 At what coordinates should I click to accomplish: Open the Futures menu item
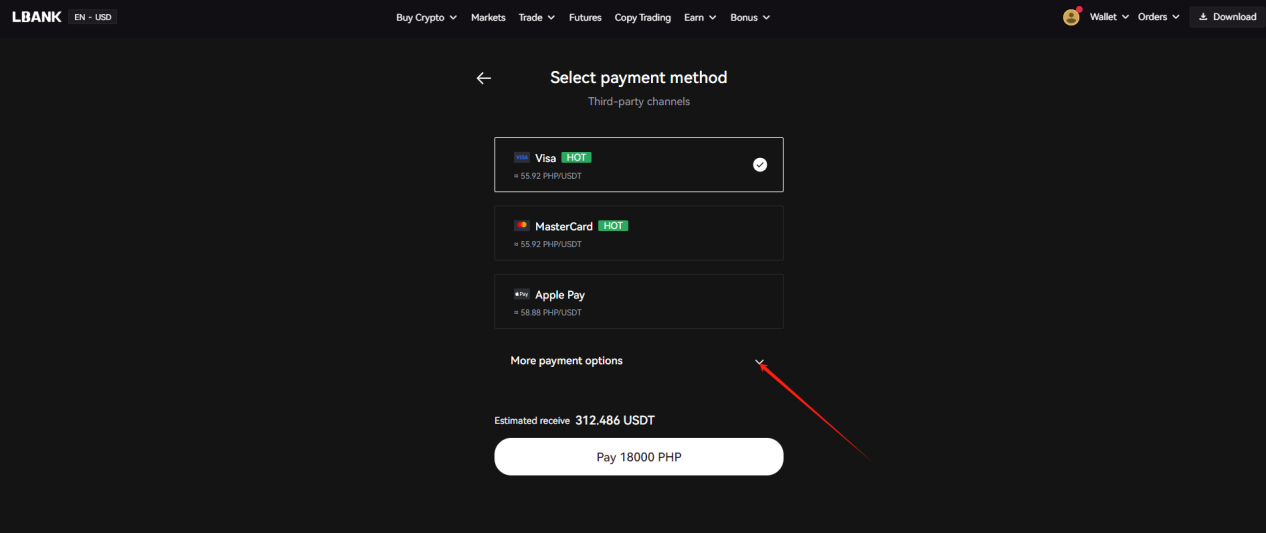point(585,17)
